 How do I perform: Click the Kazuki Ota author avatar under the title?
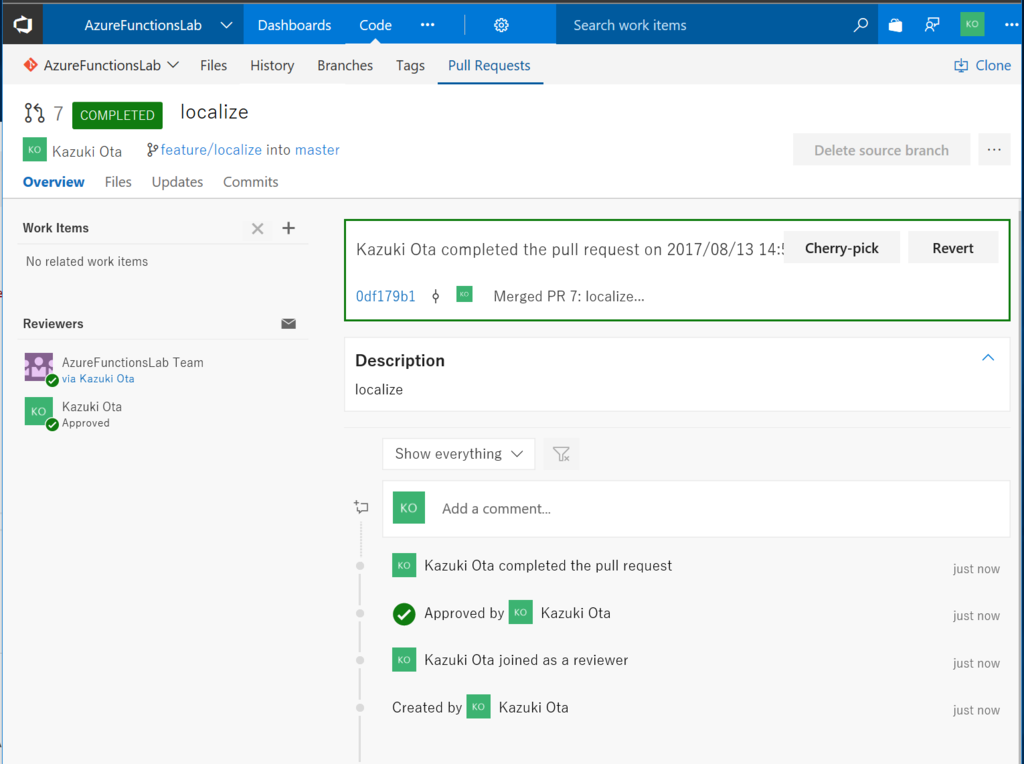35,150
